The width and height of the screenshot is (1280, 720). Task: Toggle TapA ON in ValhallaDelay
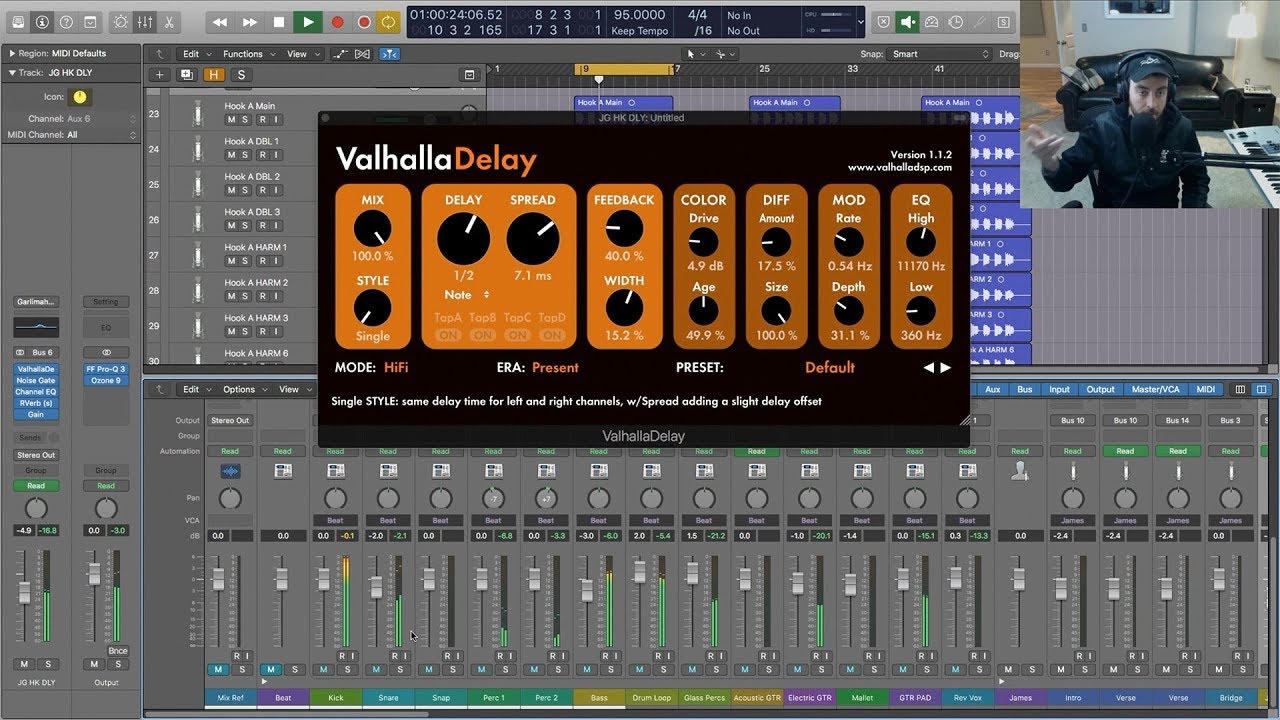448,335
